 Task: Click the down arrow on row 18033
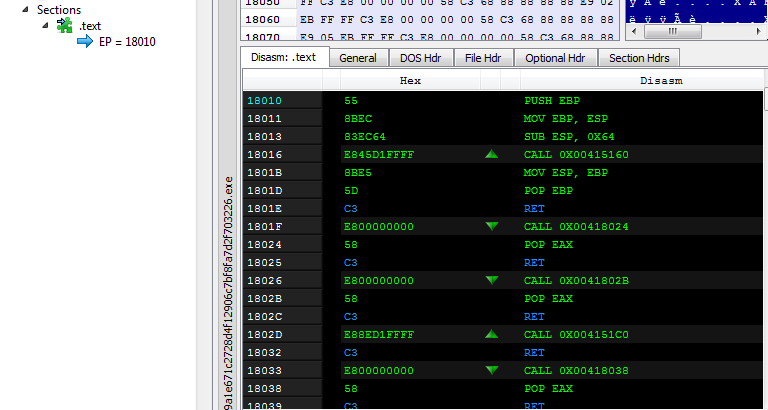(x=490, y=371)
